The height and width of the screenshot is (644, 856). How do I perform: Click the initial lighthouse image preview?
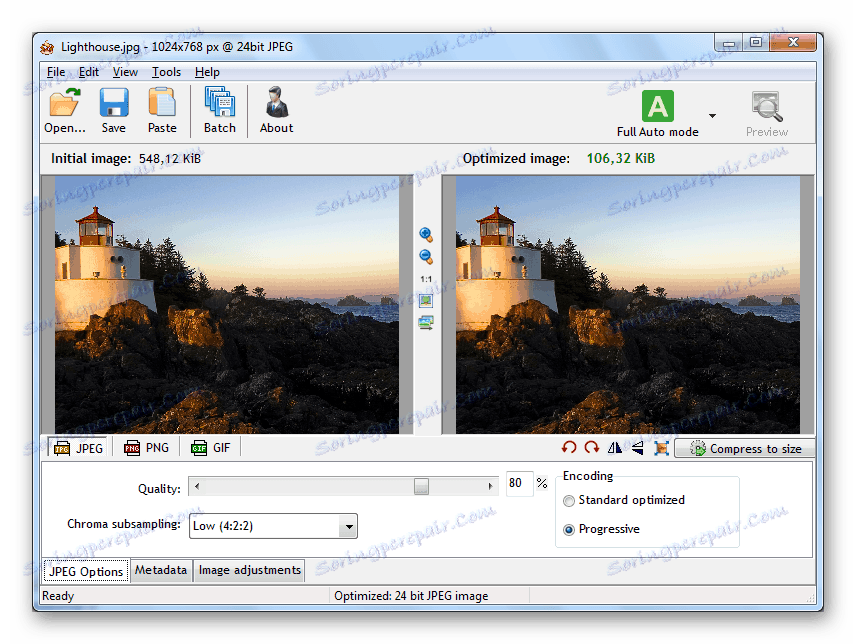(x=227, y=305)
